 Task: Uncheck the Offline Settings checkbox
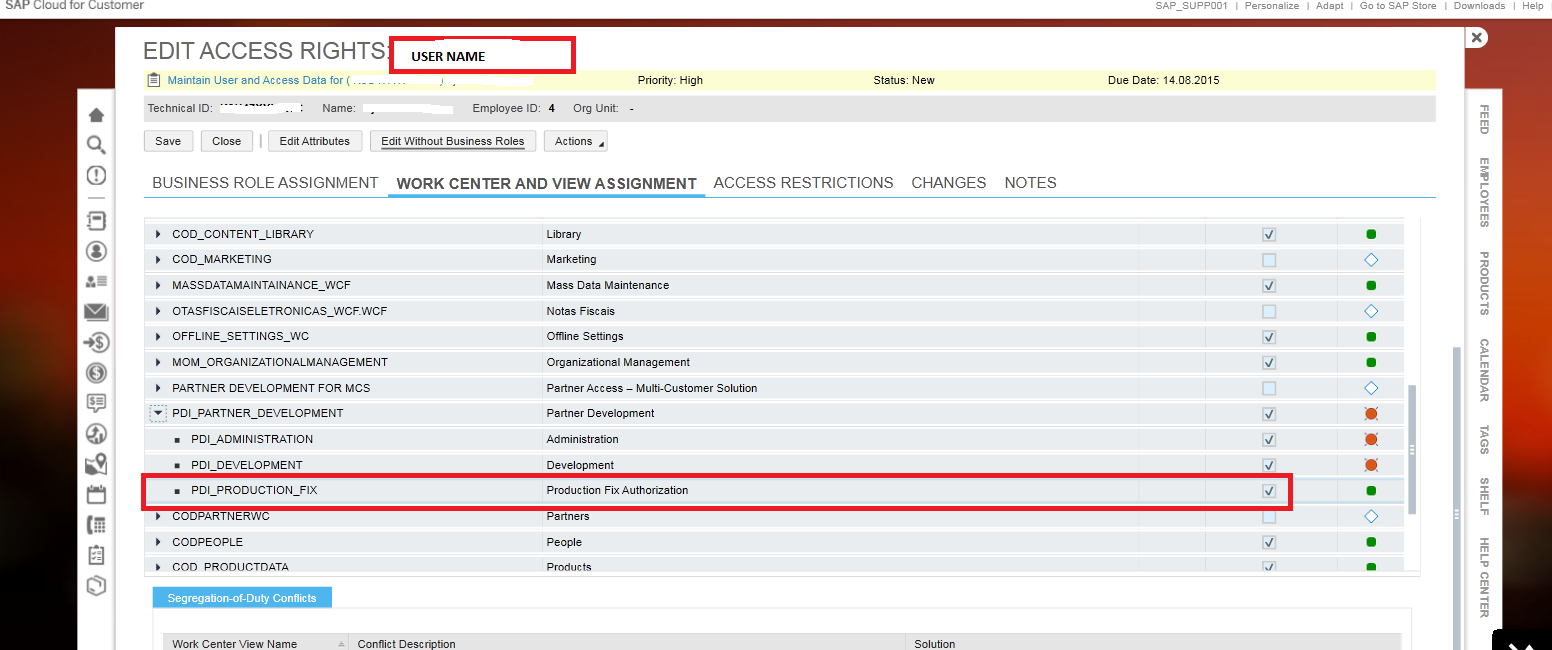click(x=1269, y=337)
